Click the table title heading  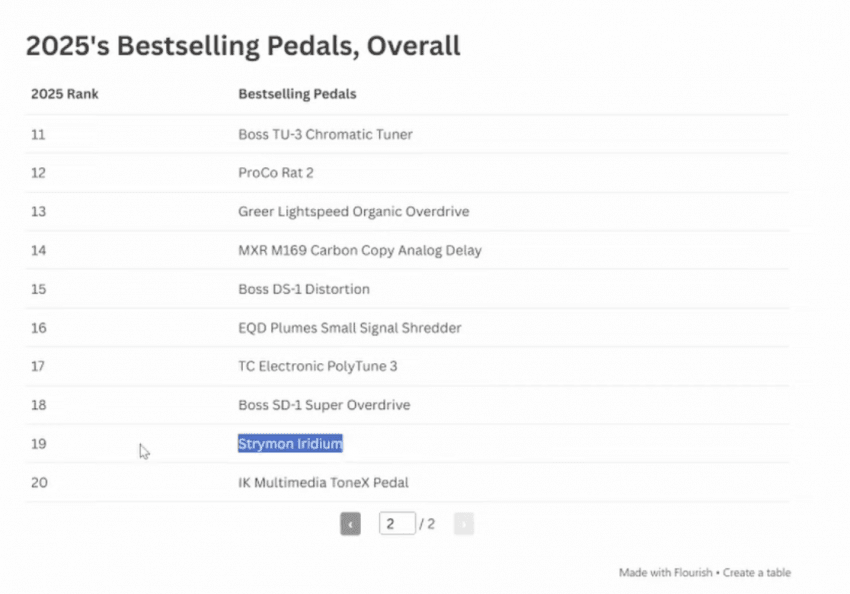coord(243,46)
